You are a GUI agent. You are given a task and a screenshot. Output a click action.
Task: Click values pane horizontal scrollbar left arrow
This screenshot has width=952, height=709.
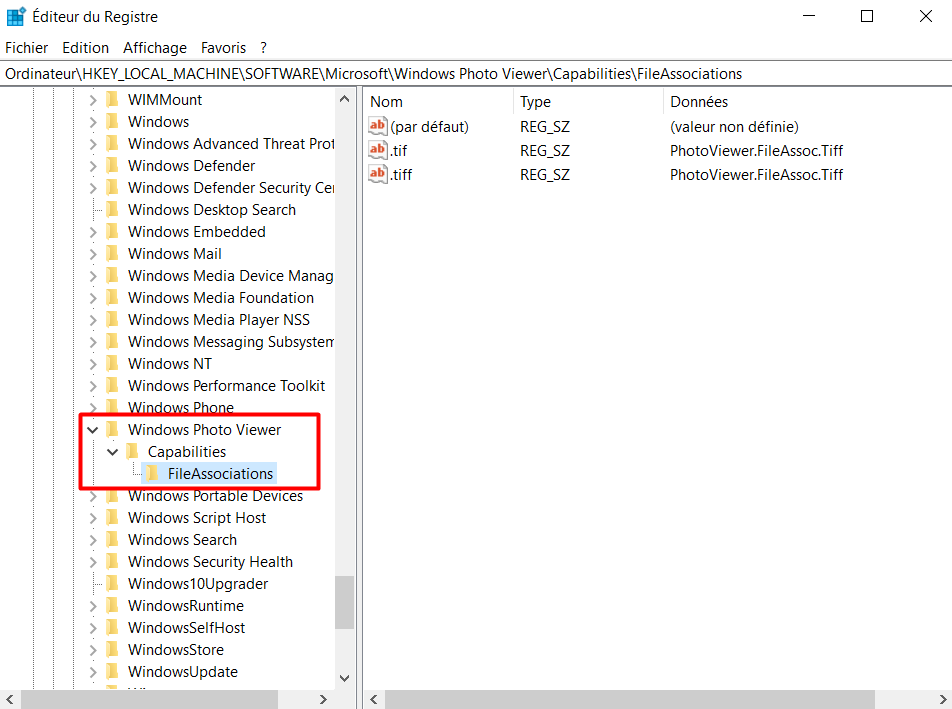[x=374, y=699]
